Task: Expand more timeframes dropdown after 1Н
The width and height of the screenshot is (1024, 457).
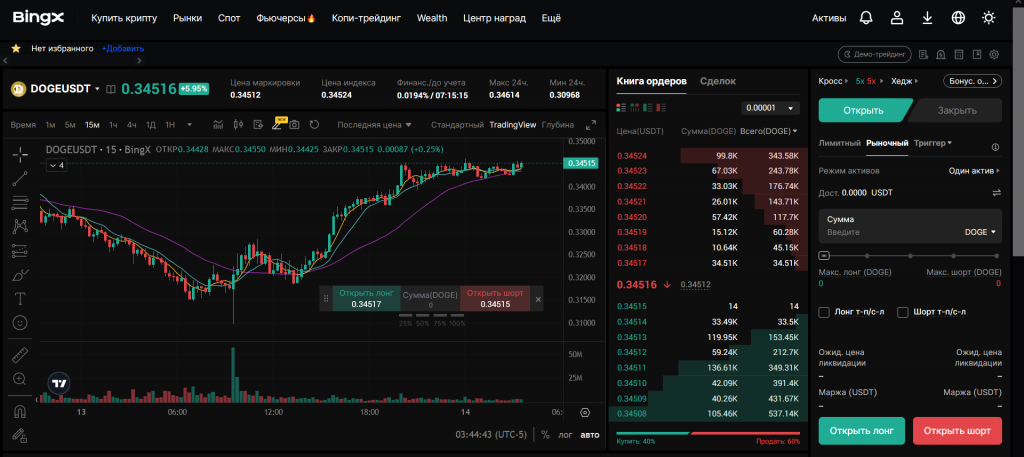Action: (189, 125)
